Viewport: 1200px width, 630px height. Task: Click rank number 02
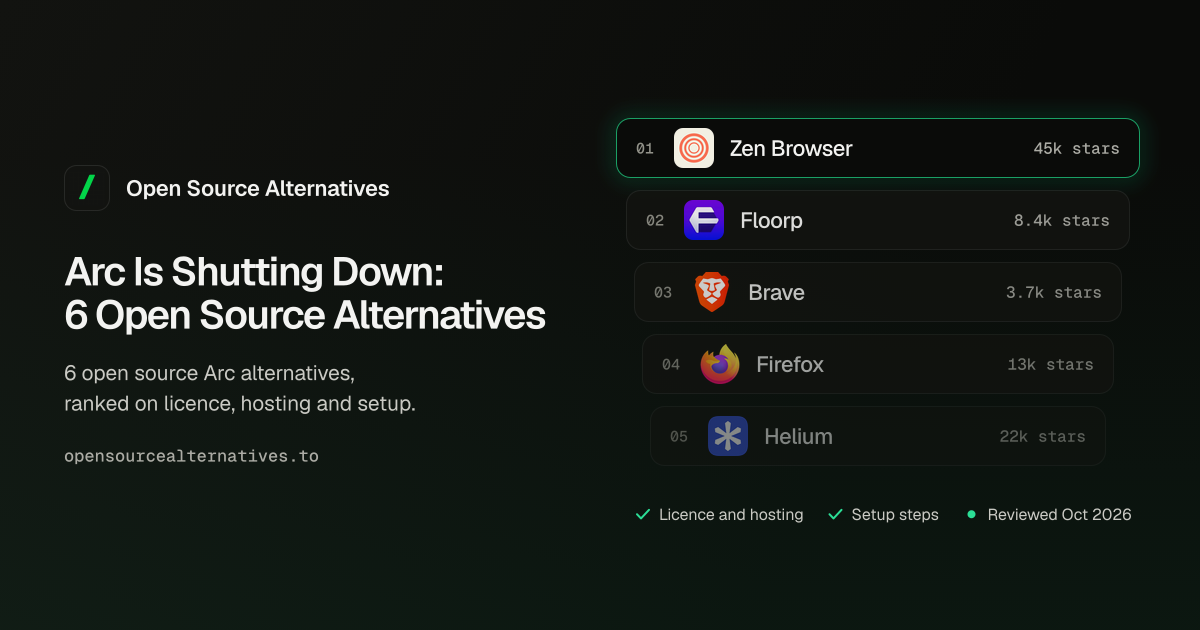point(655,220)
